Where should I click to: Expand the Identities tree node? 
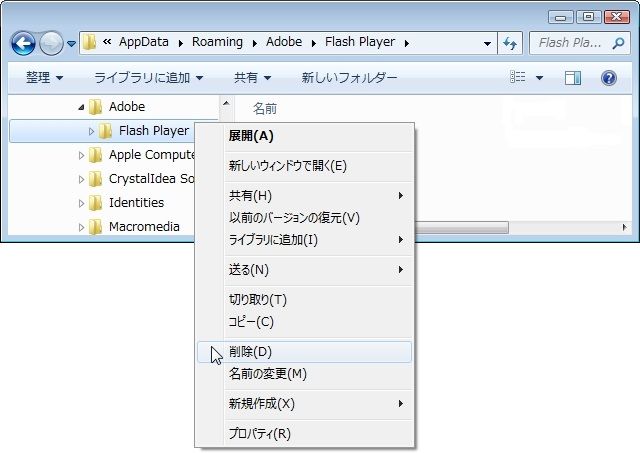pyautogui.click(x=81, y=204)
